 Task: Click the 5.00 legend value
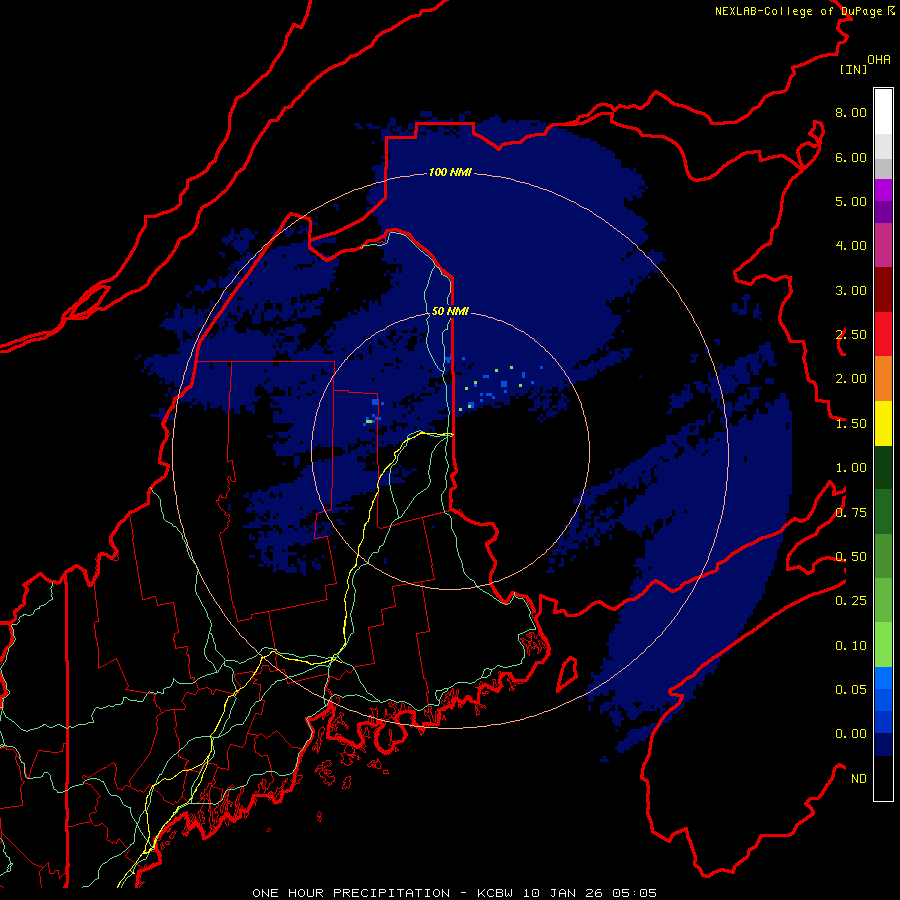[851, 201]
